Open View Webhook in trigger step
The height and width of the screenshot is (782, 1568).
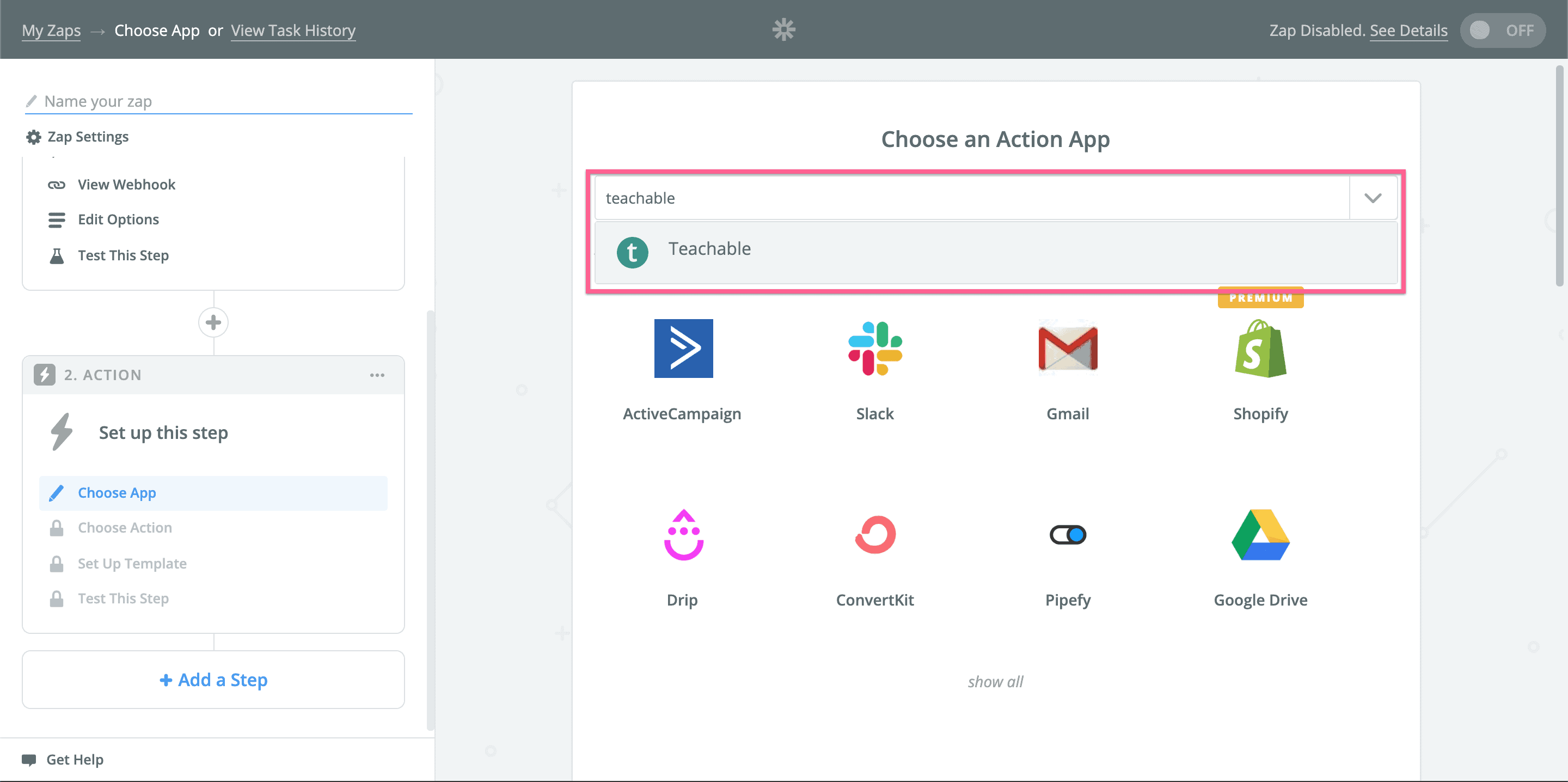126,185
